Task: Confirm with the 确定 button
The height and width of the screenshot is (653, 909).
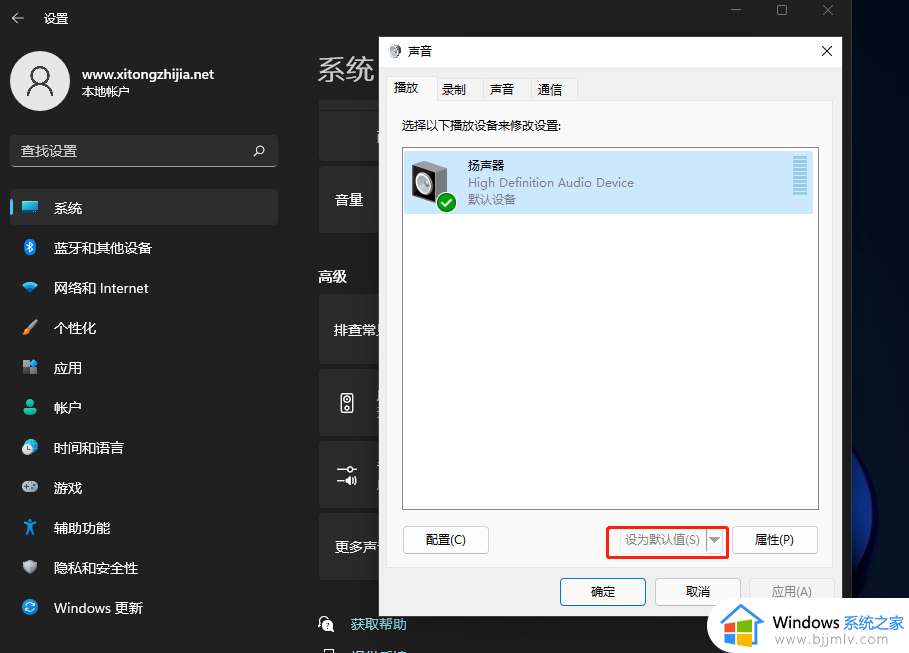Action: [603, 592]
